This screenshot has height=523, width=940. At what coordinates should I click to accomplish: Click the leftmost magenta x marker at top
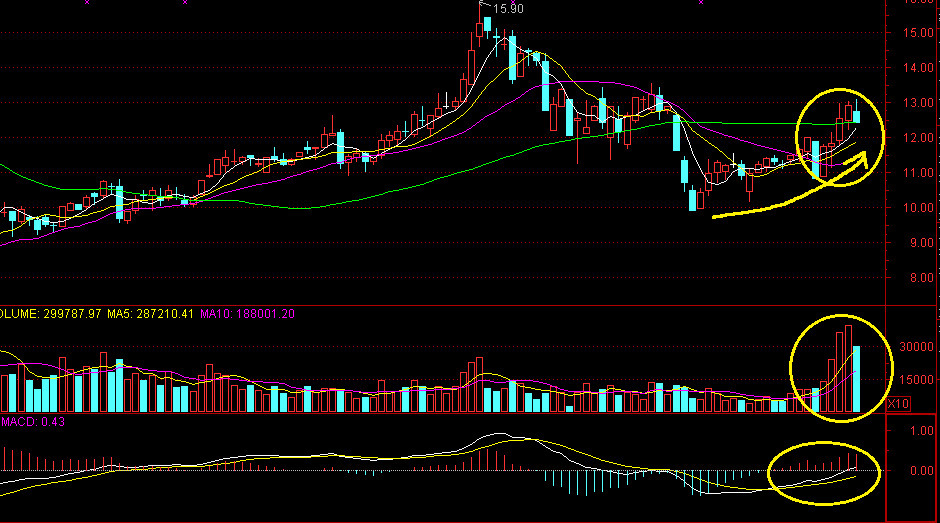pos(86,3)
